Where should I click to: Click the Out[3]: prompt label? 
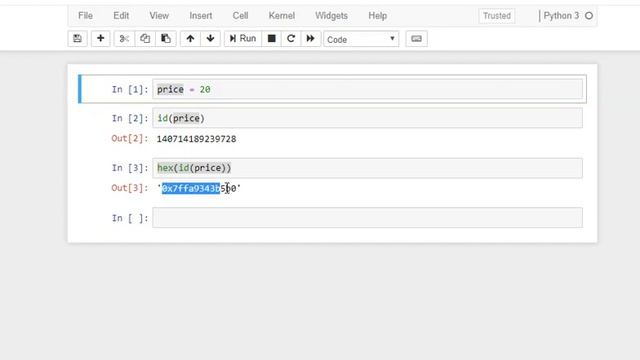(130, 188)
